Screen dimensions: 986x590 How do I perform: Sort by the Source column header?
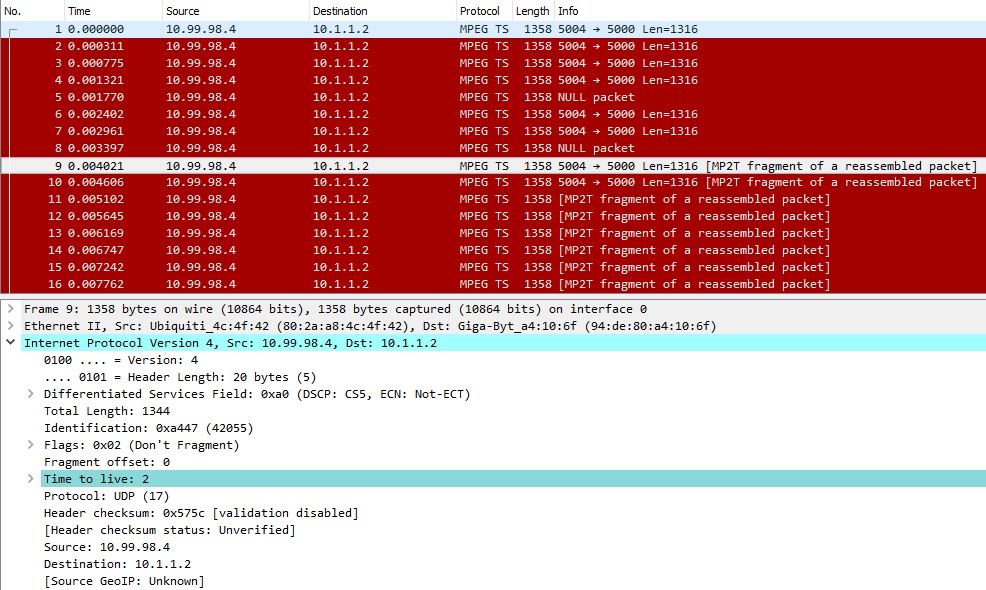[x=236, y=11]
